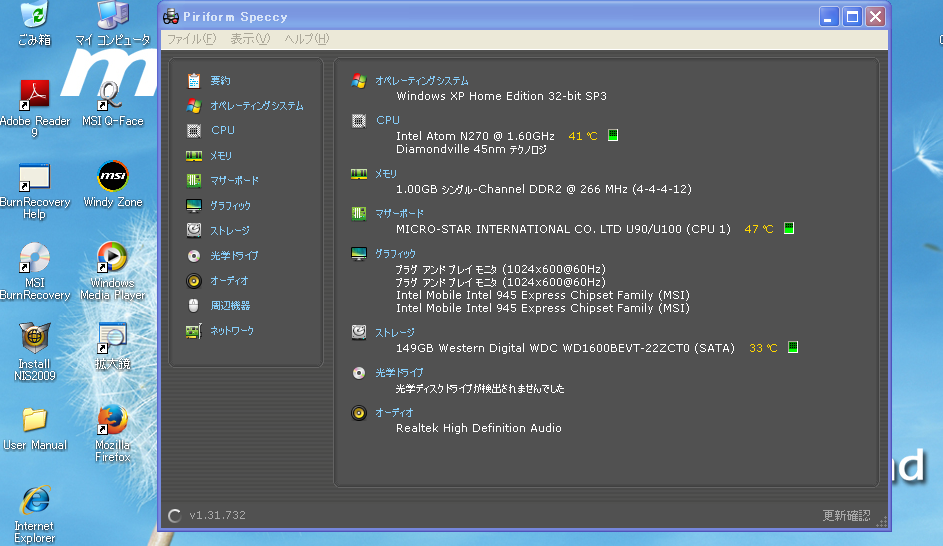Screen dimensions: 943x546
Task: Open the 表示(V) menu
Action: (x=250, y=39)
